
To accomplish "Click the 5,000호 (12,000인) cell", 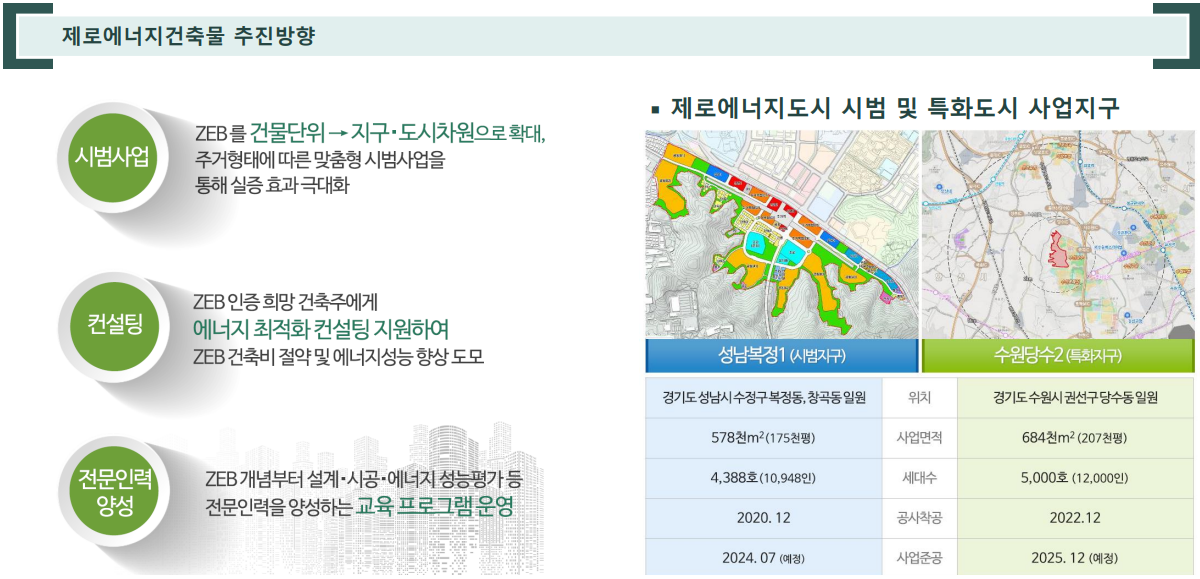I will [x=1074, y=478].
